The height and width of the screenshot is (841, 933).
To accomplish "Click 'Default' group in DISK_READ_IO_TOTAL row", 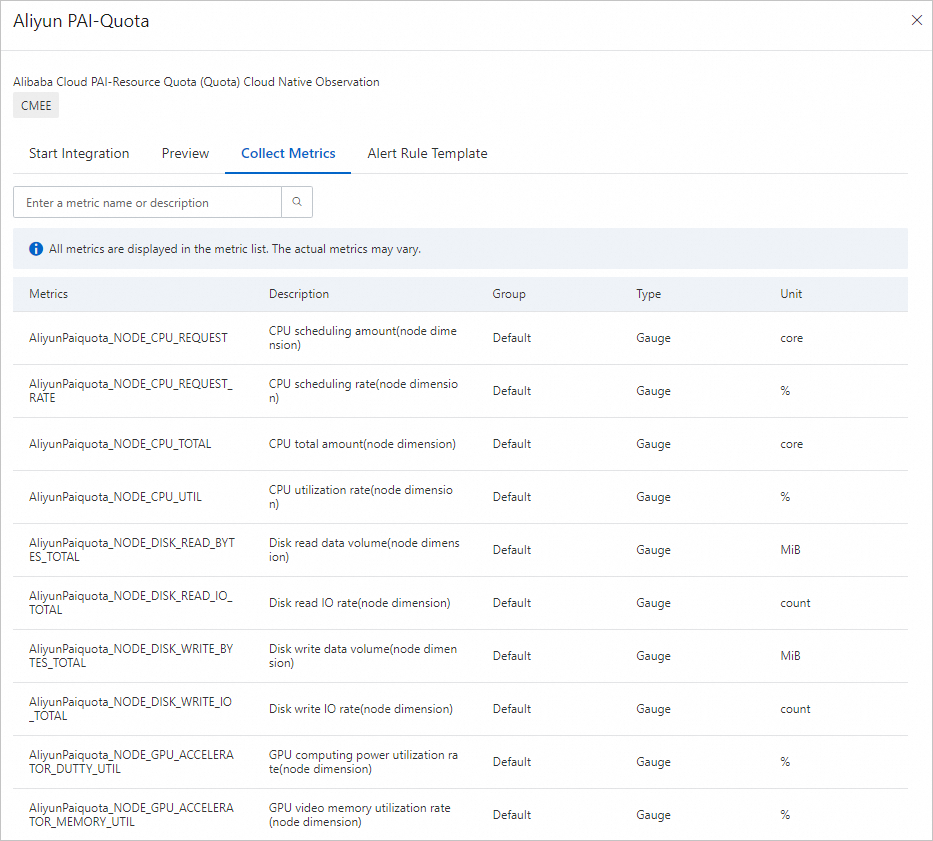I will [x=512, y=603].
